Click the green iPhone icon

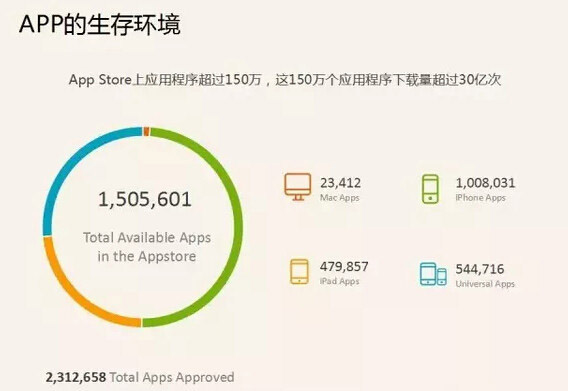click(x=430, y=188)
